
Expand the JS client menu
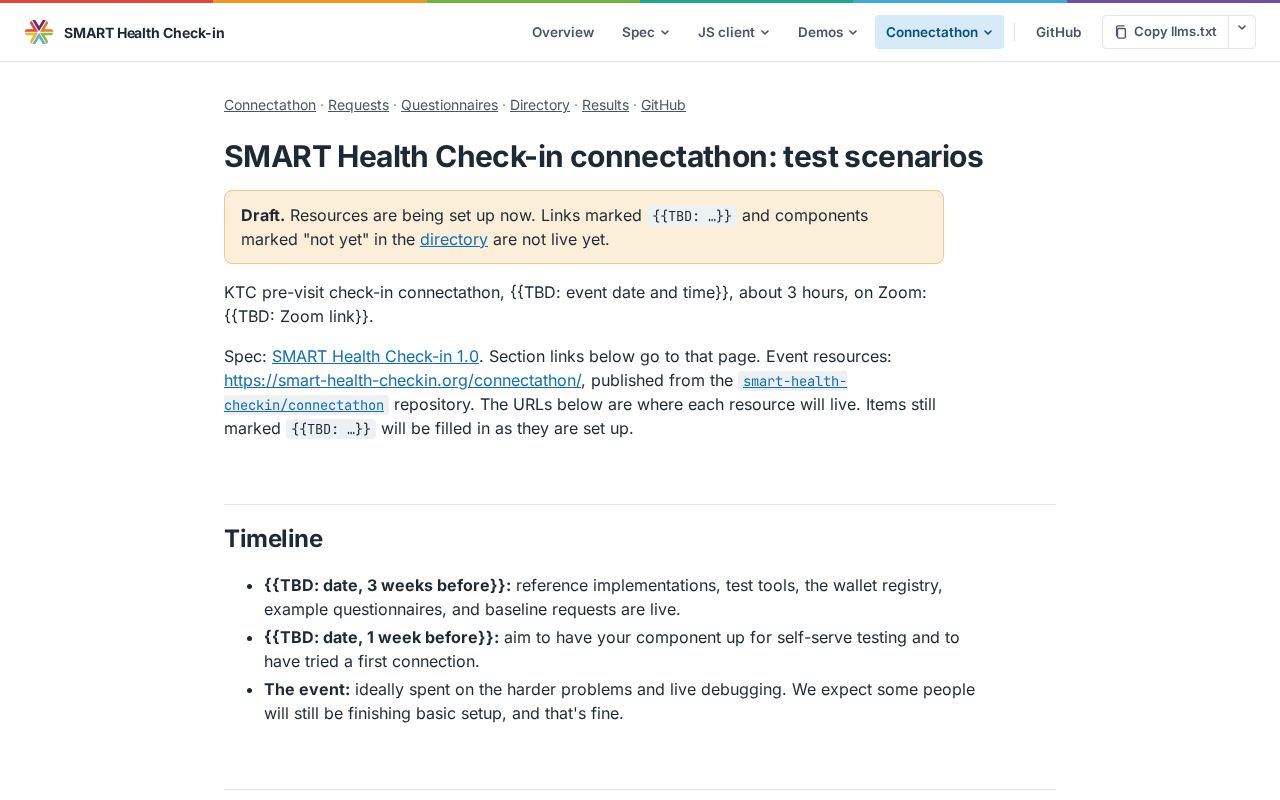click(733, 32)
